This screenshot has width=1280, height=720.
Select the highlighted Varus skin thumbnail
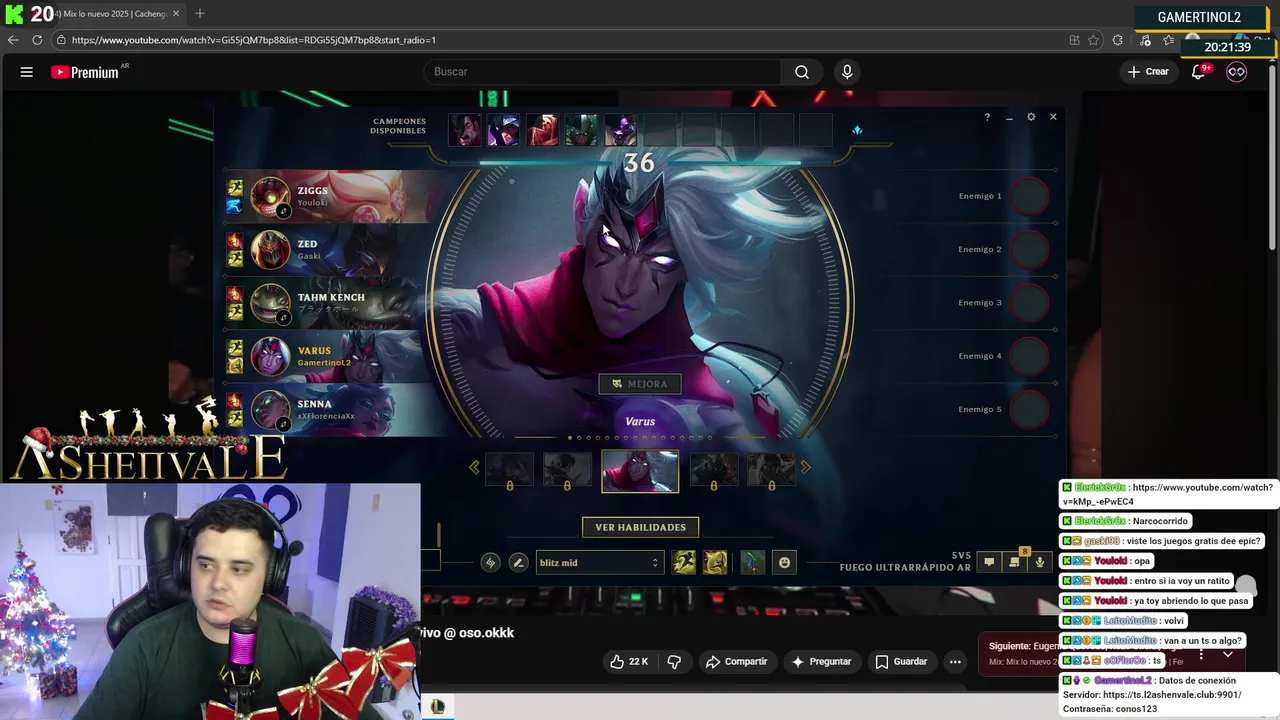pyautogui.click(x=640, y=471)
